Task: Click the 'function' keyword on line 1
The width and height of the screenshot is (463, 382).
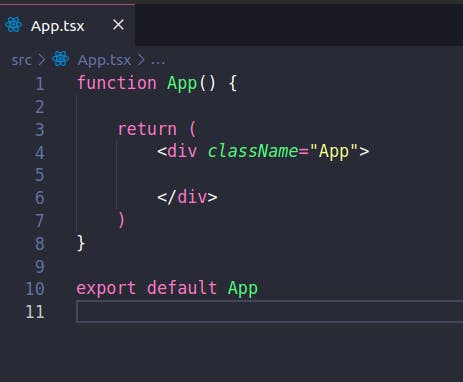Action: tap(117, 83)
